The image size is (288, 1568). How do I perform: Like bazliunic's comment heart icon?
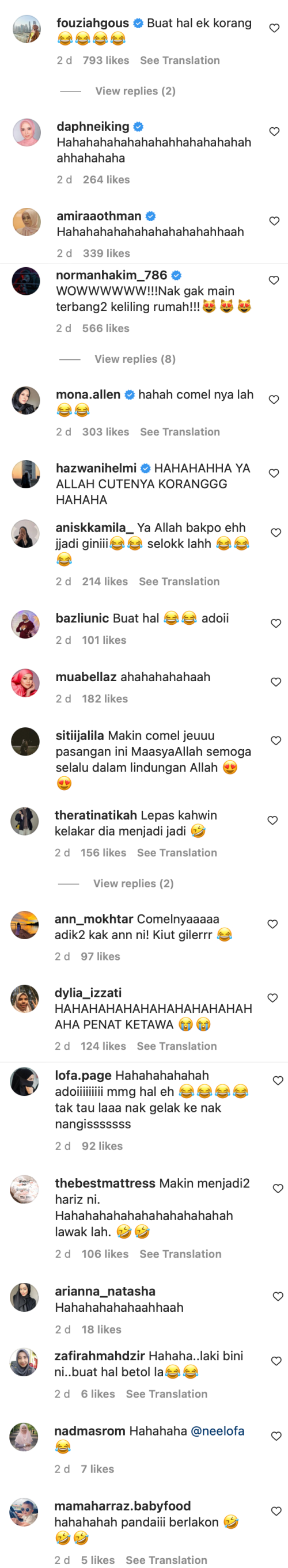click(x=276, y=623)
